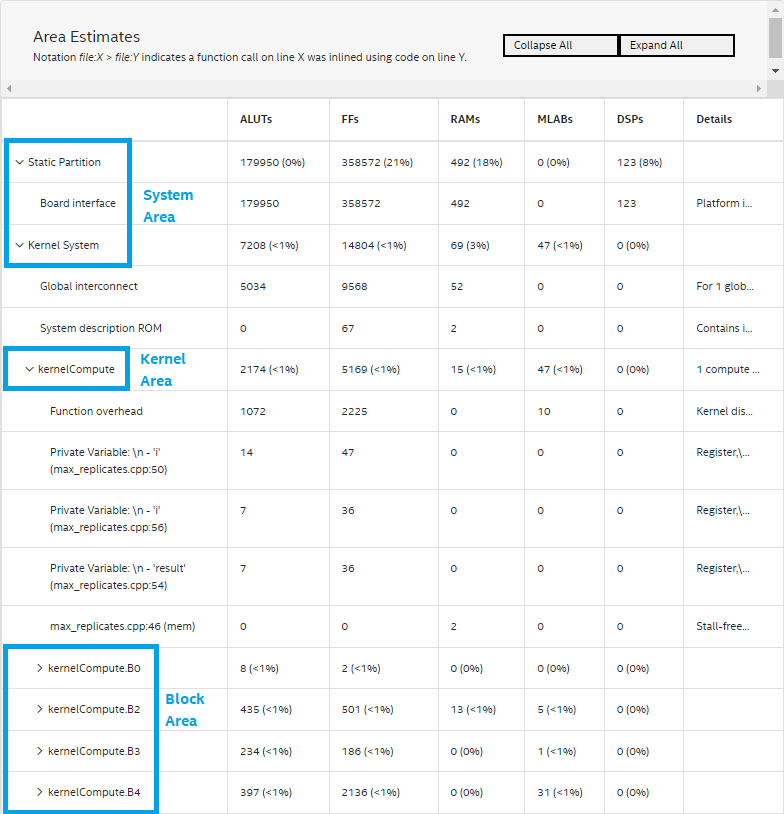Expand the kernelCompute.B2 block
The height and width of the screenshot is (814, 784).
39,709
